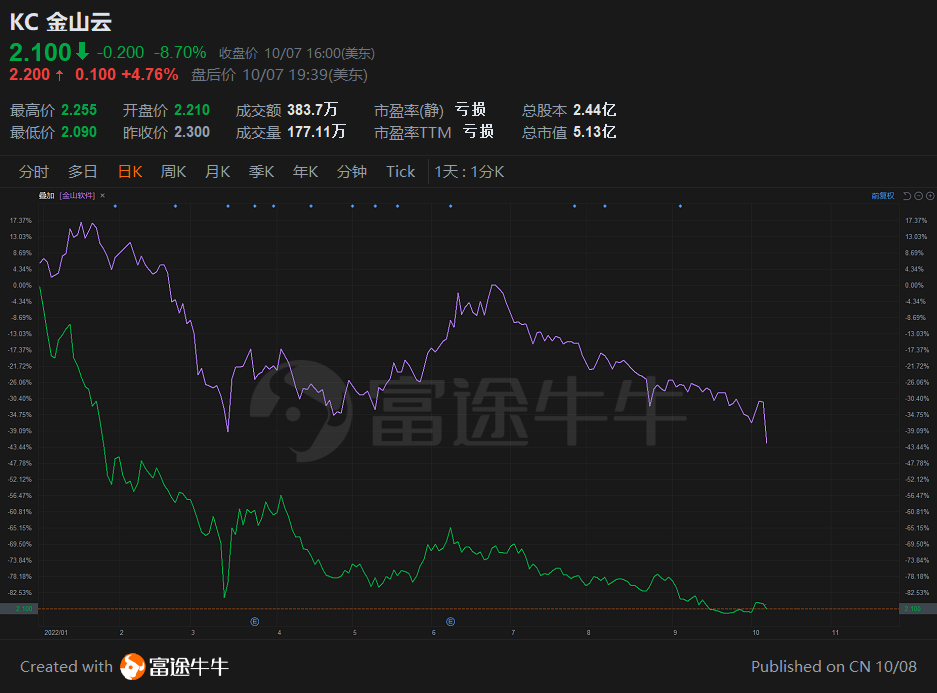This screenshot has height=693, width=937.
Task: Click the 2022/01 date label on the axis
Action: click(x=56, y=633)
